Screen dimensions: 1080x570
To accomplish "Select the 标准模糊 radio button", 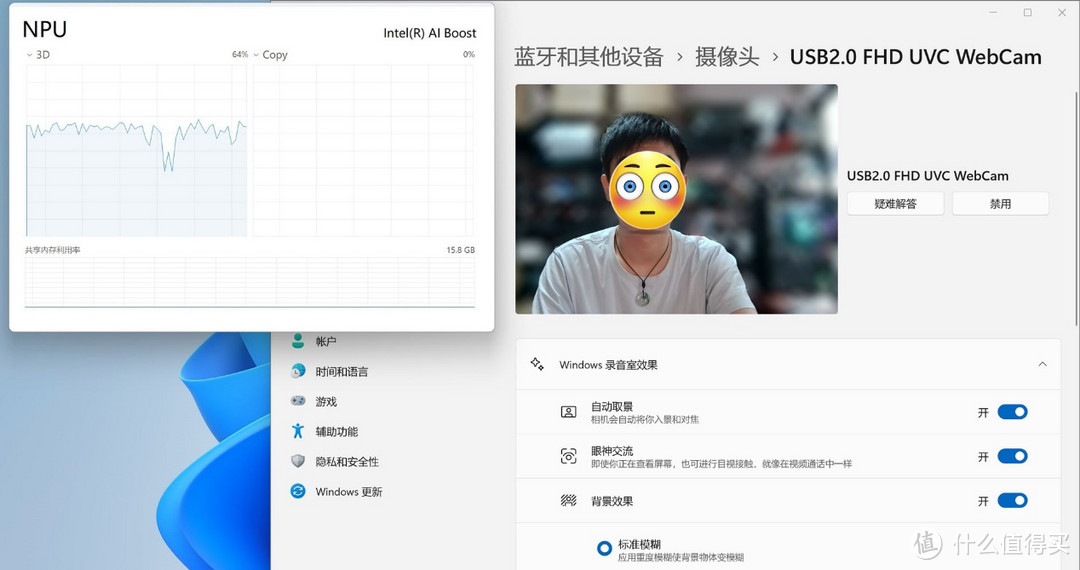I will point(604,549).
